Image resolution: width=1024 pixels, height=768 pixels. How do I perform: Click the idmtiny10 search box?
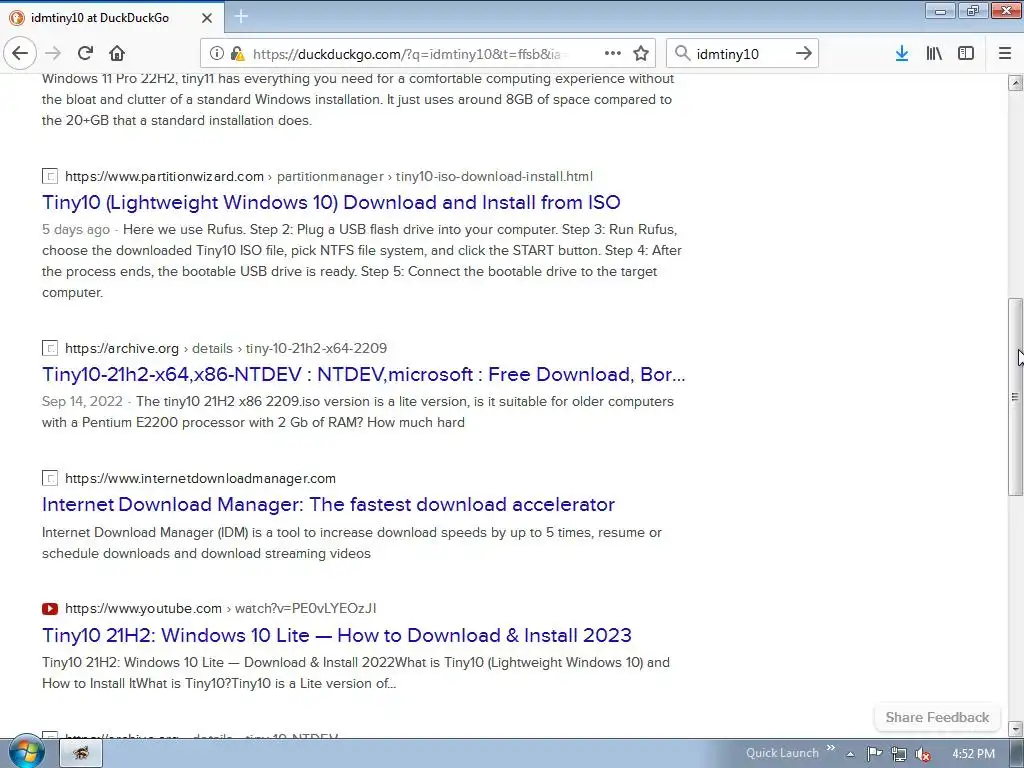pyautogui.click(x=743, y=54)
